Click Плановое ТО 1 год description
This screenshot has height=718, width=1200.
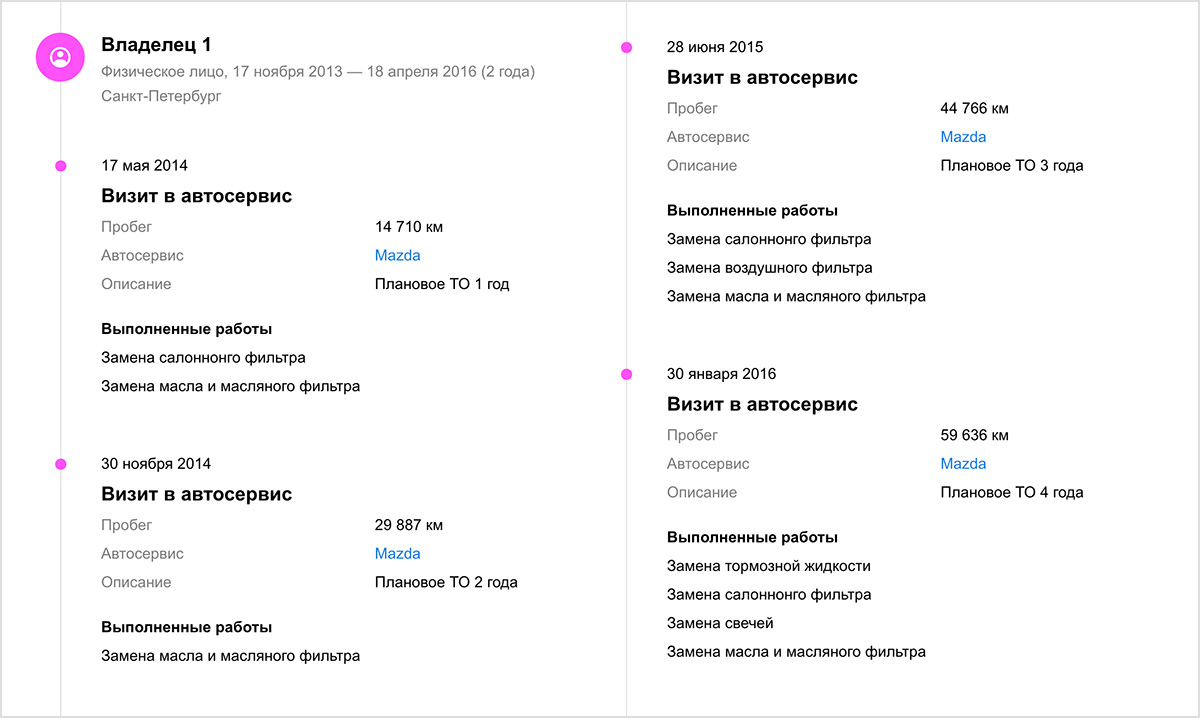click(442, 284)
